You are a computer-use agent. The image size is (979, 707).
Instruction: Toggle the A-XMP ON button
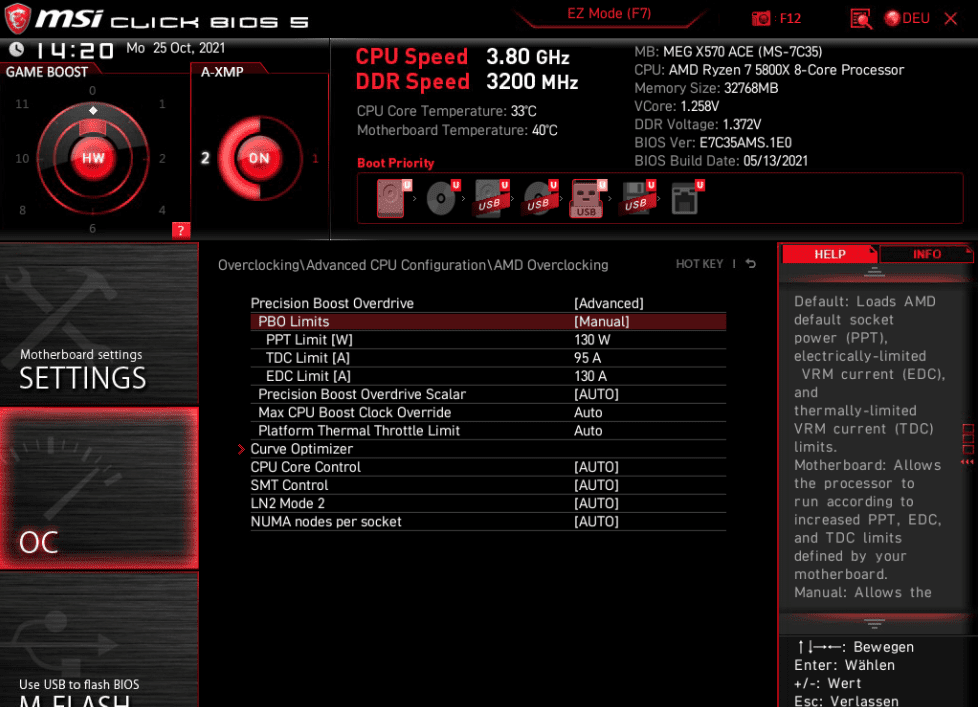[x=258, y=158]
